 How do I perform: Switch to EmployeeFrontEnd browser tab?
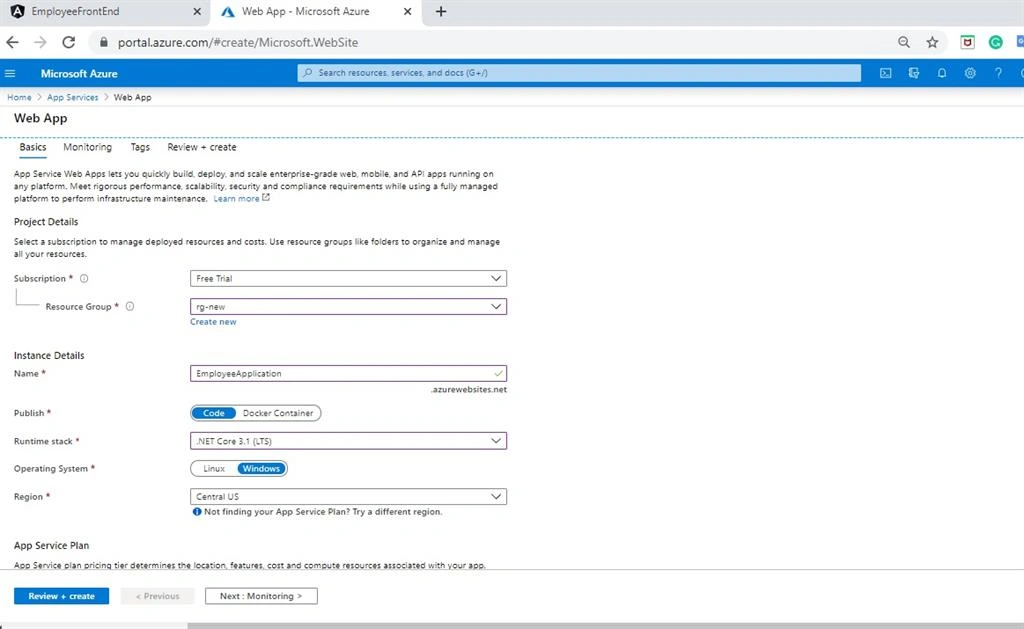point(104,12)
